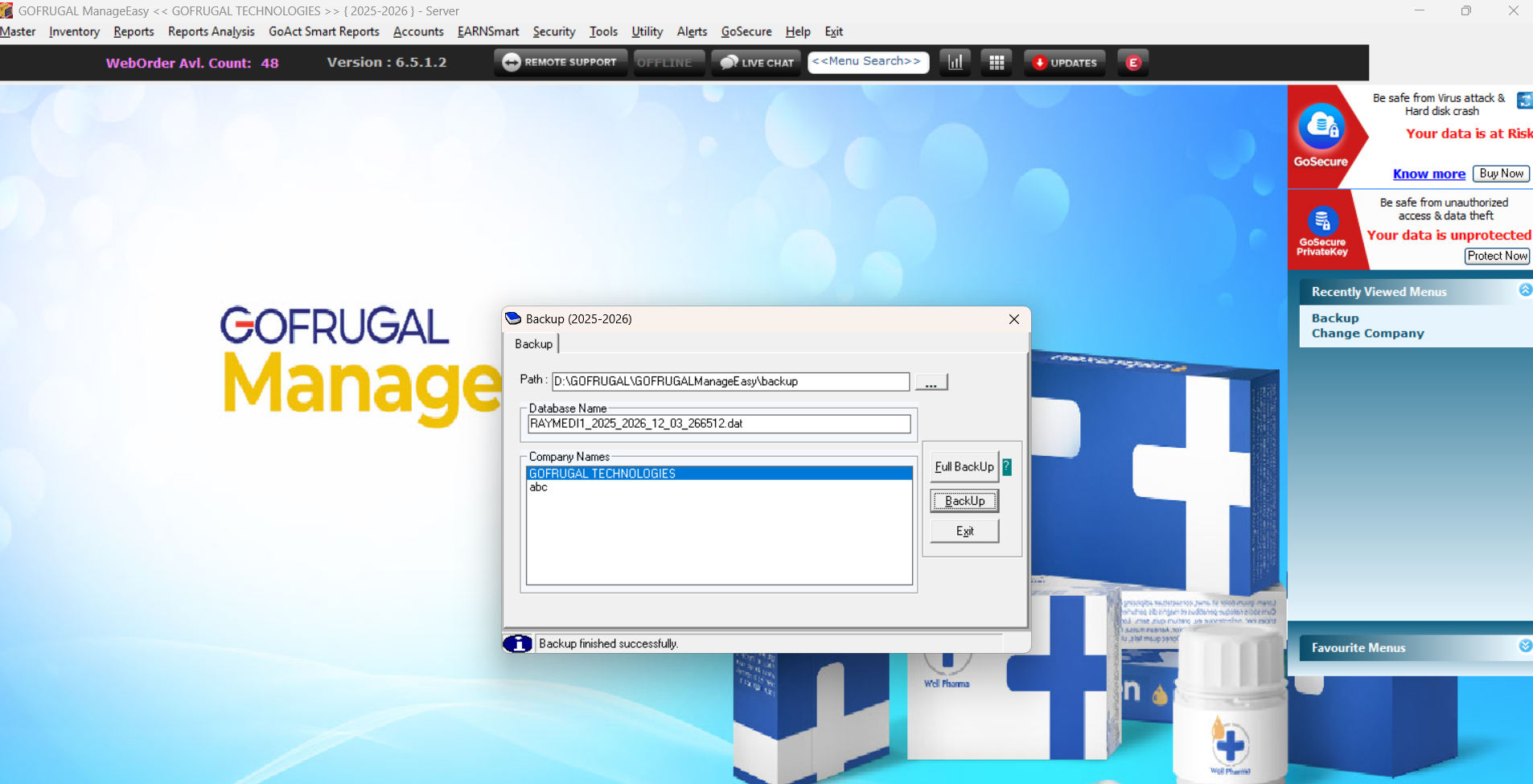
Task: Click the Version : 6.5.1.2 label
Action: click(x=387, y=62)
